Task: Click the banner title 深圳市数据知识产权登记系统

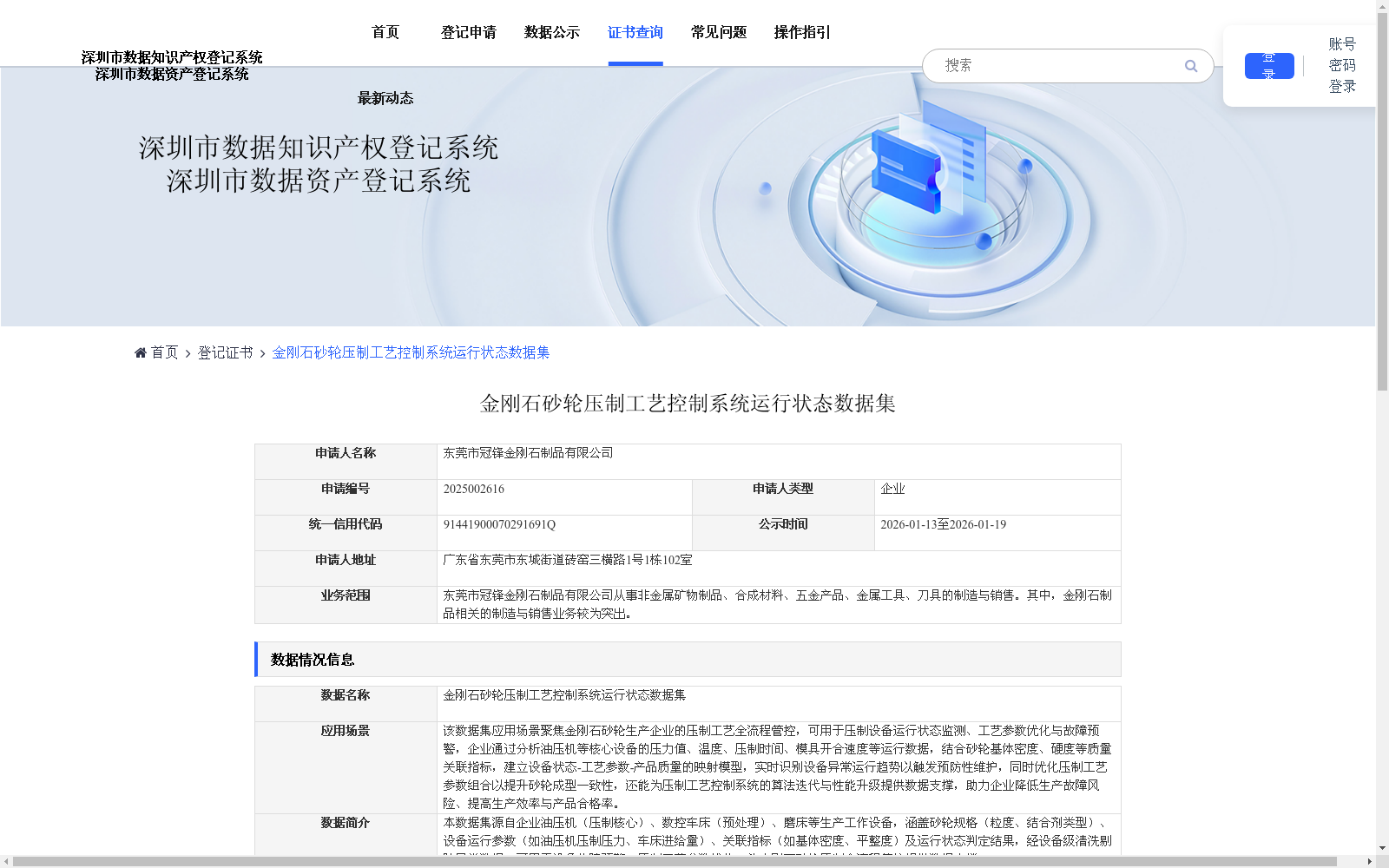Action: pos(319,148)
